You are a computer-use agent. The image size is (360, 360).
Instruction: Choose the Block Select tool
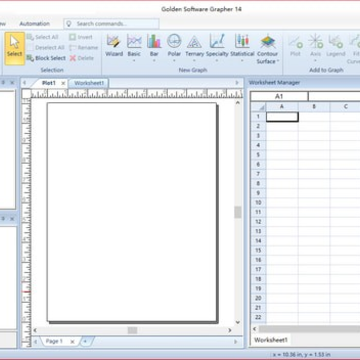46,58
